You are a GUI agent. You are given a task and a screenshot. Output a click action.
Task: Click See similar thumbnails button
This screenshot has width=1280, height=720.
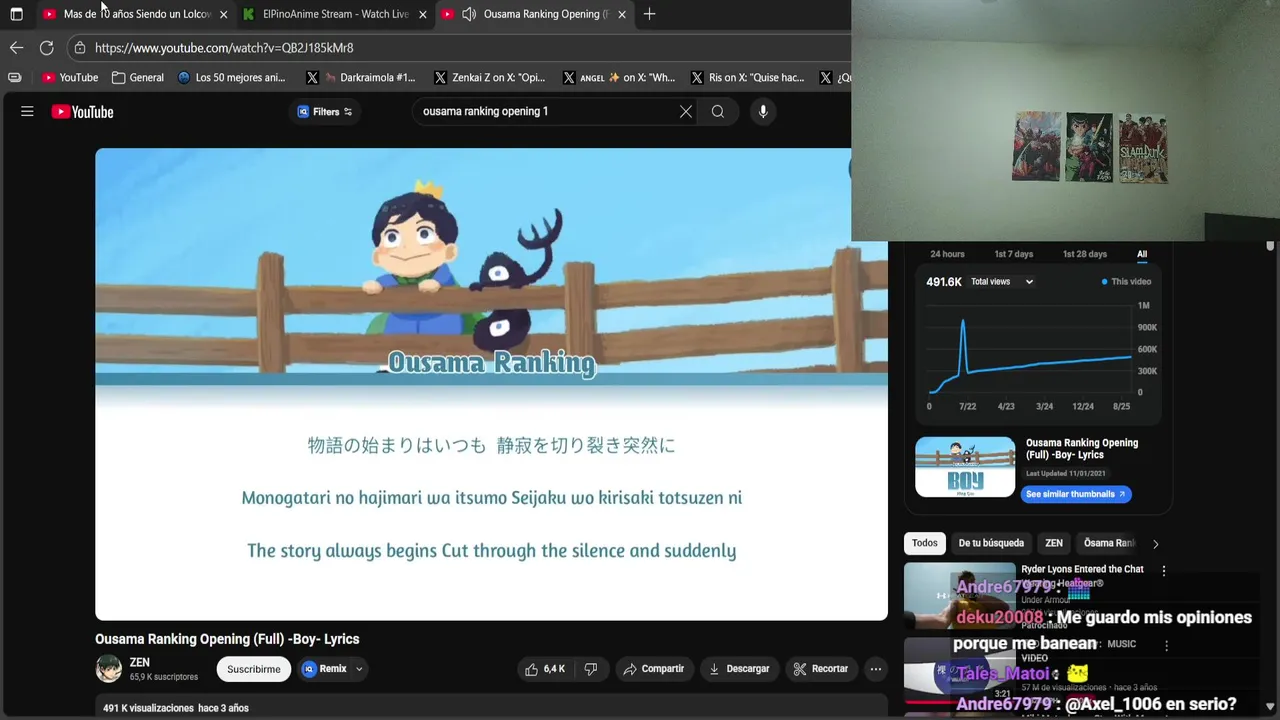pyautogui.click(x=1076, y=494)
